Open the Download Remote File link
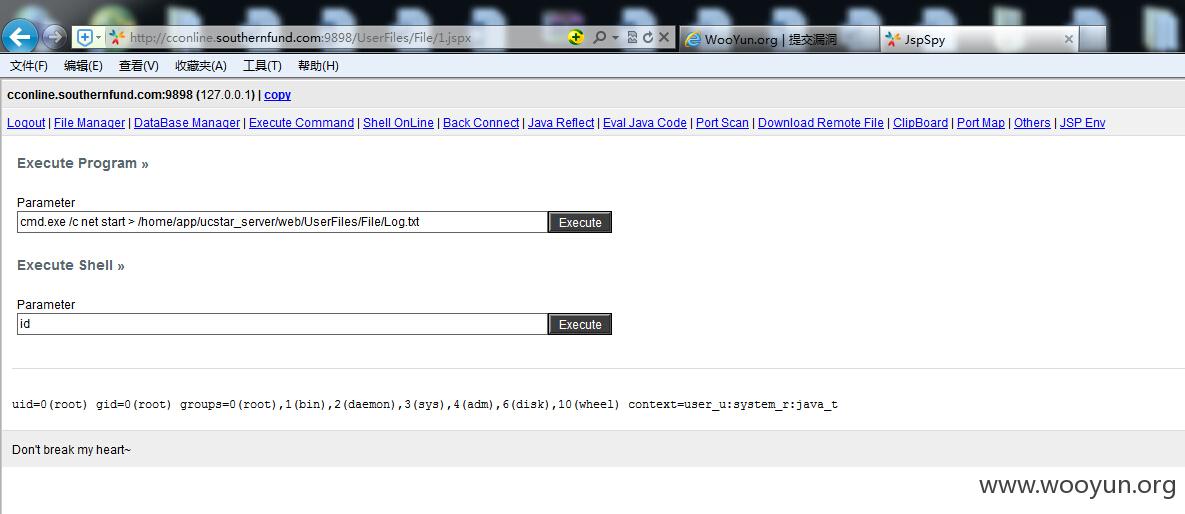 (821, 122)
